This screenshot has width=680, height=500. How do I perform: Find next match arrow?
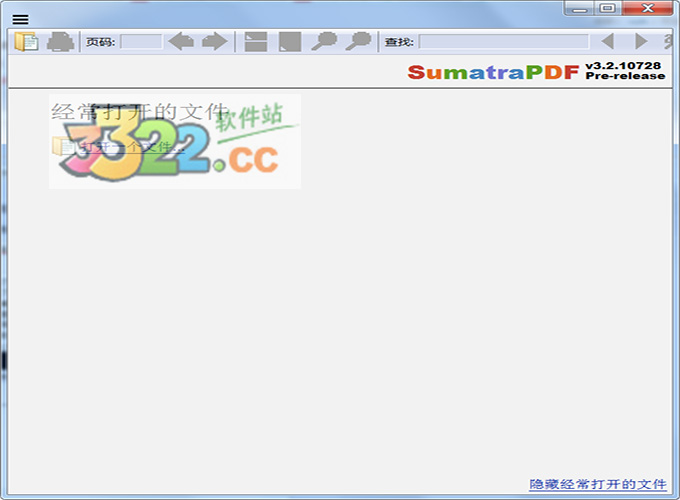pyautogui.click(x=641, y=42)
